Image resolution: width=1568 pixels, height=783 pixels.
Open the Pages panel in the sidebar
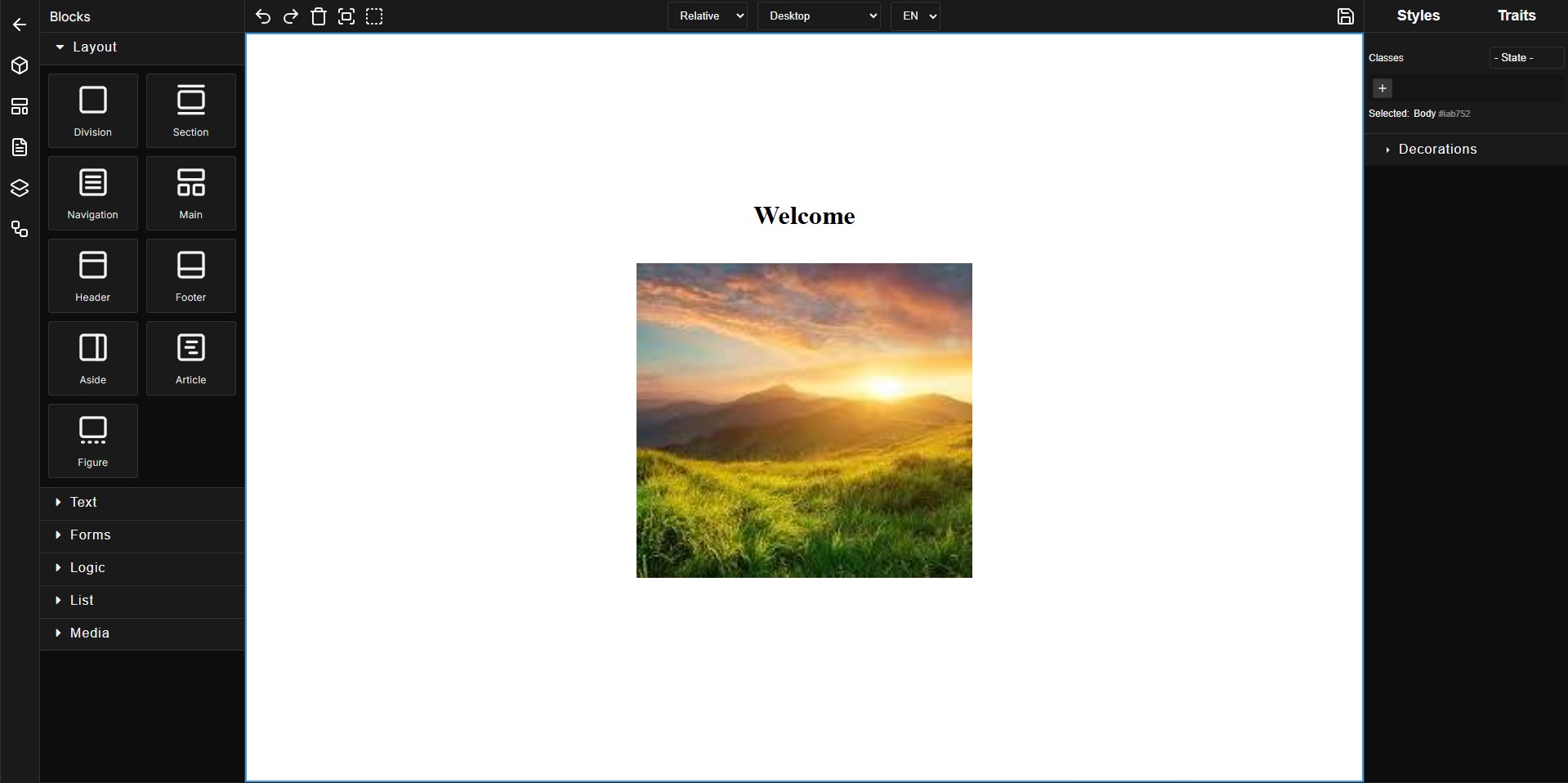(x=20, y=147)
